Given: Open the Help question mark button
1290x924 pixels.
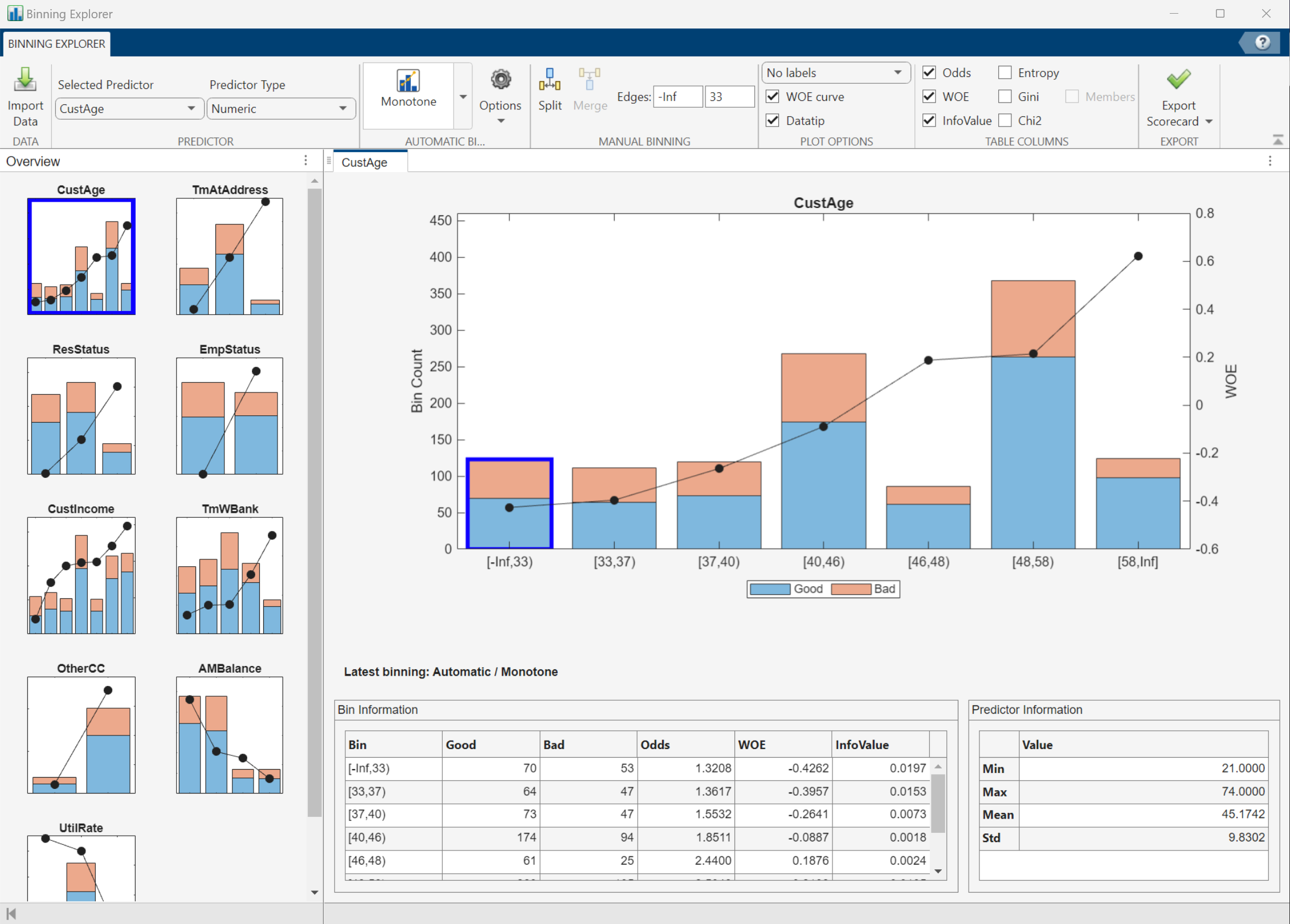Looking at the screenshot, I should (x=1262, y=43).
